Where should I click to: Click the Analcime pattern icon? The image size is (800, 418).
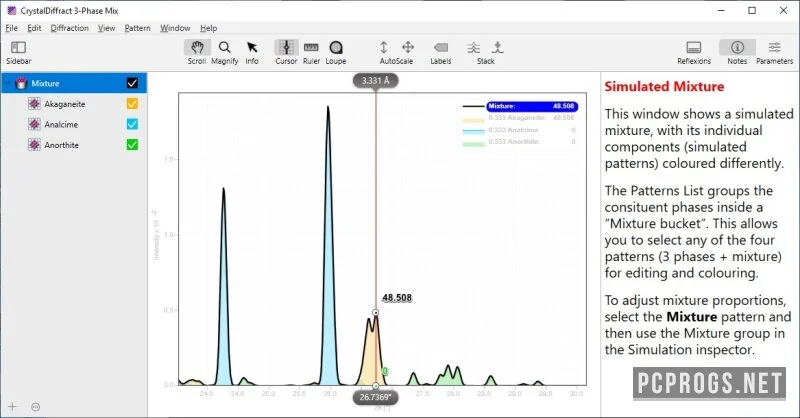point(34,124)
